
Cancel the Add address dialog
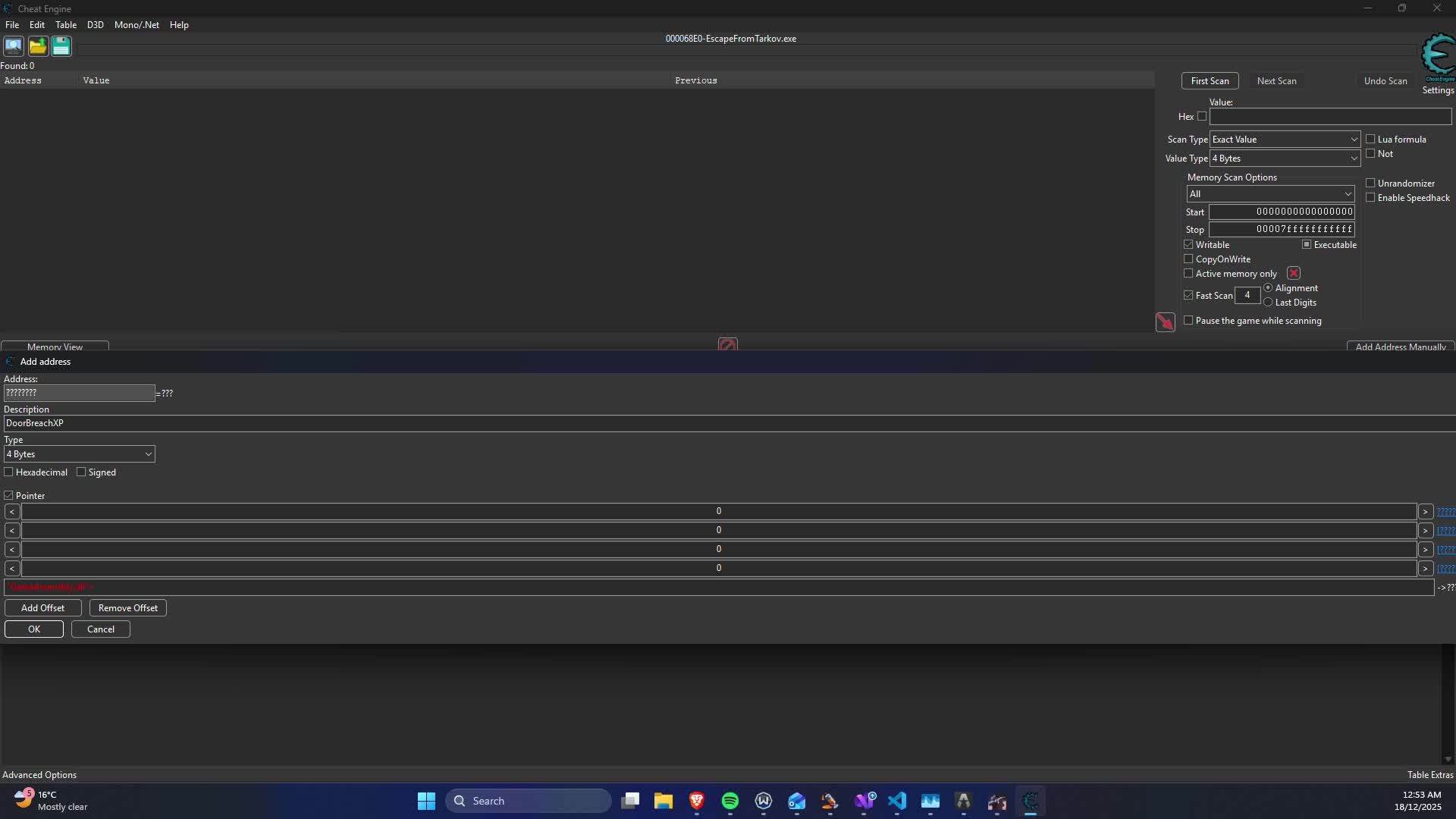101,629
